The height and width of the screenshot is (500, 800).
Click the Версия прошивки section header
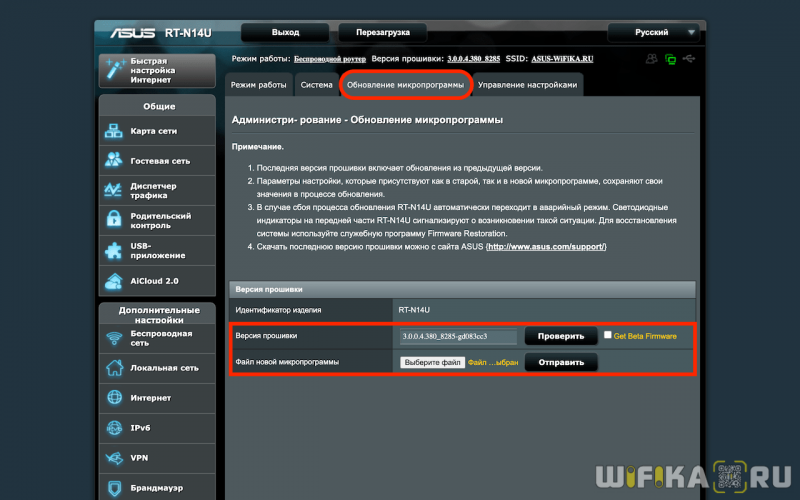point(463,289)
